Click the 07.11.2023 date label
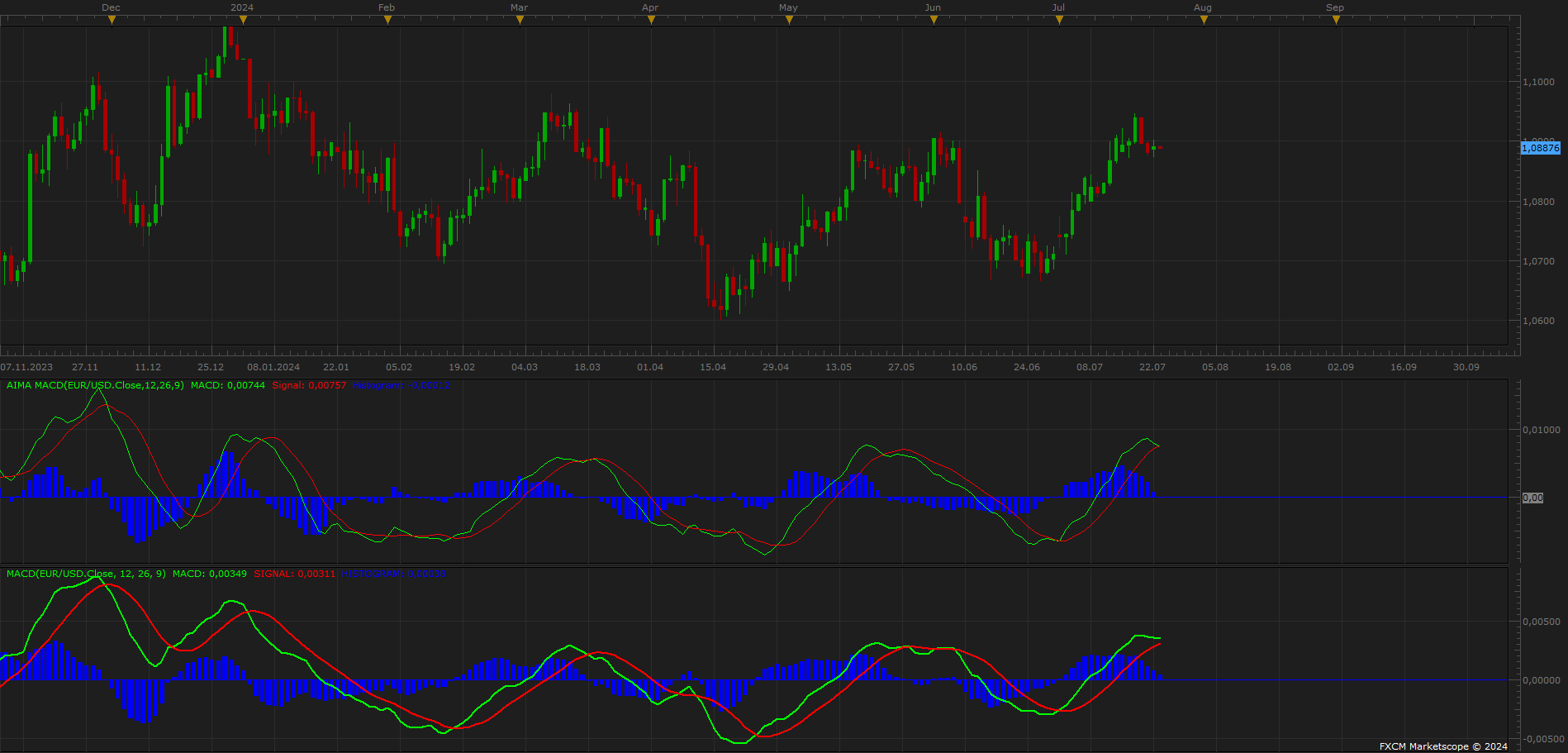Viewport: 1568px width, 753px height. pos(26,367)
